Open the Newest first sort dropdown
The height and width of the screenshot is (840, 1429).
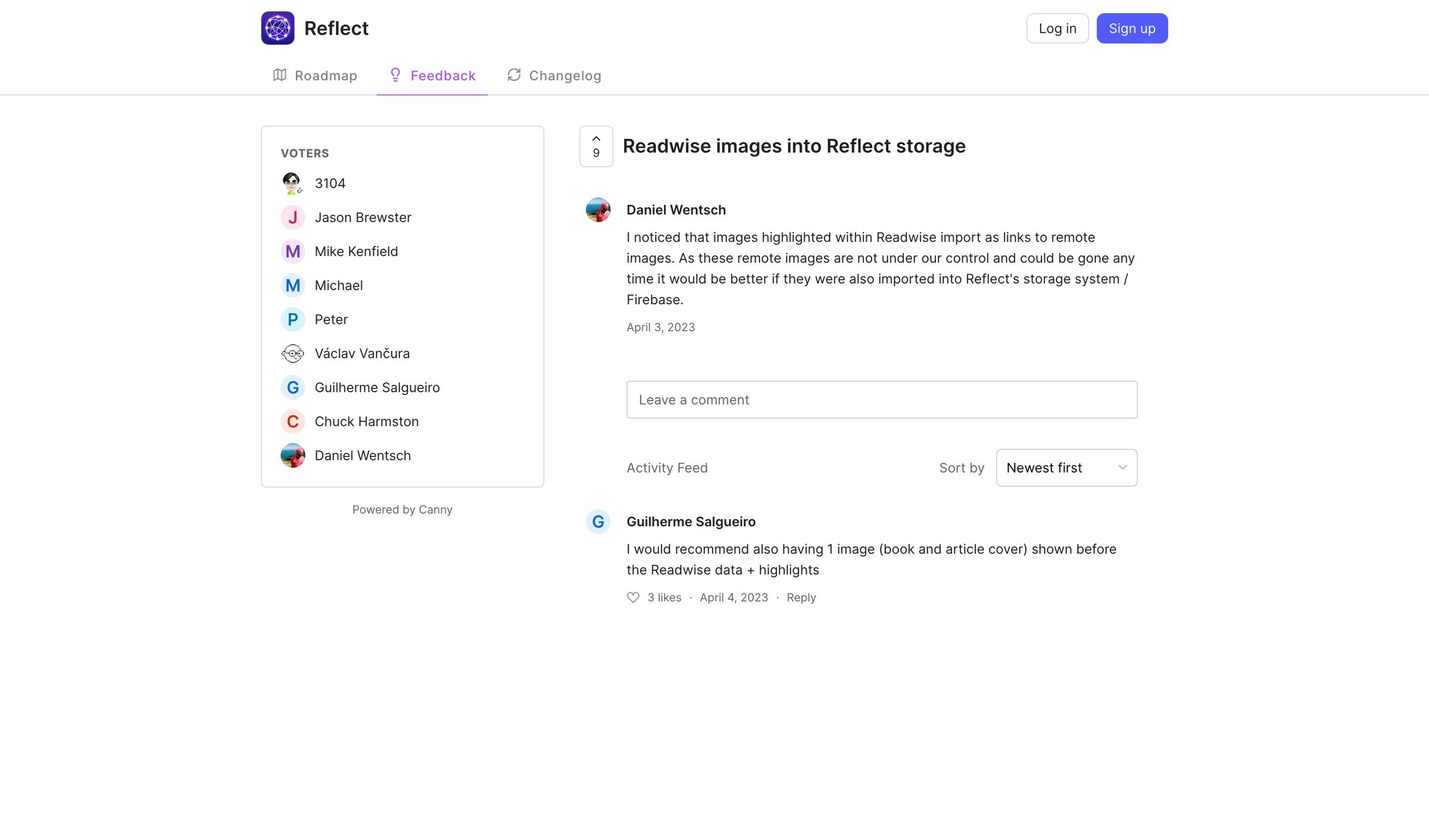point(1066,468)
